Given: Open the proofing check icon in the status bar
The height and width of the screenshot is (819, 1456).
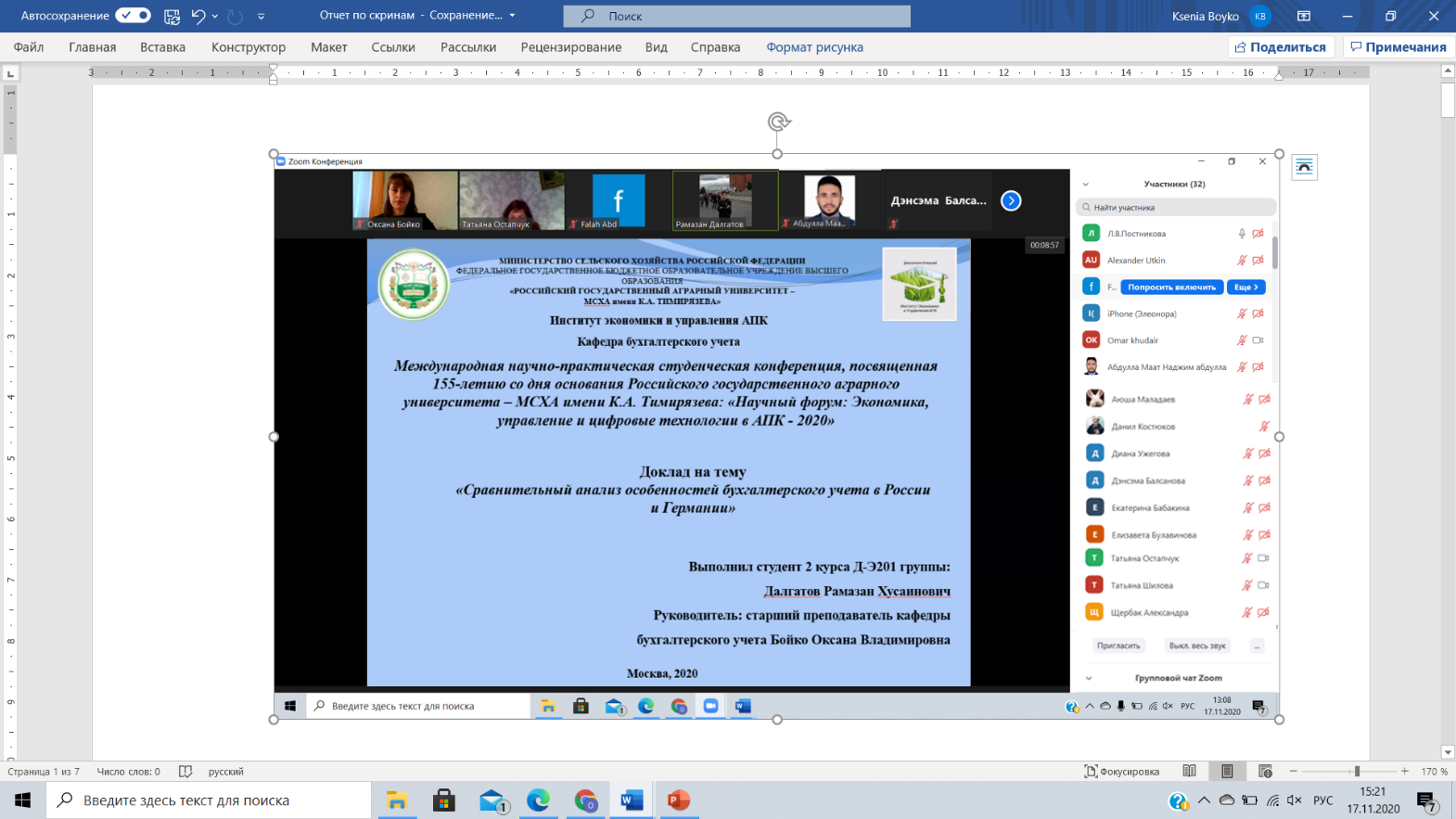Looking at the screenshot, I should click(x=185, y=772).
